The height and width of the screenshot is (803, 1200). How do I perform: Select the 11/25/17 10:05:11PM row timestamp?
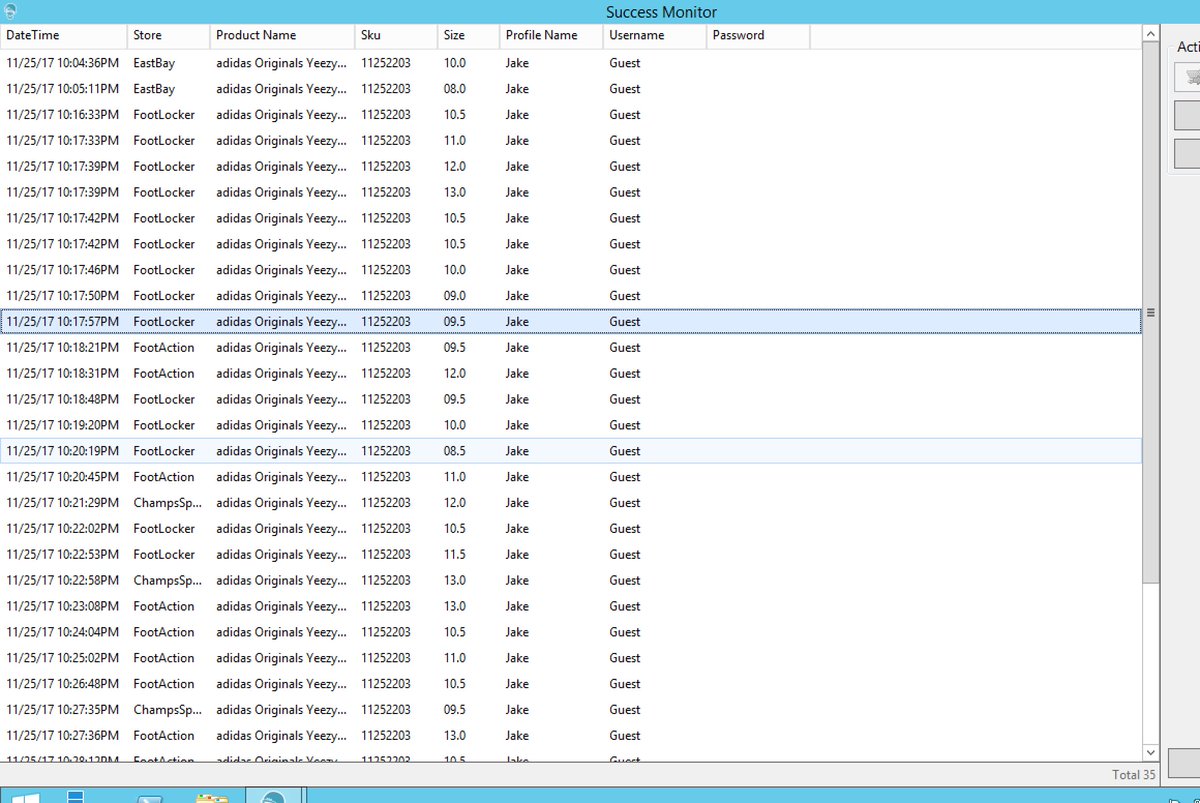(62, 89)
